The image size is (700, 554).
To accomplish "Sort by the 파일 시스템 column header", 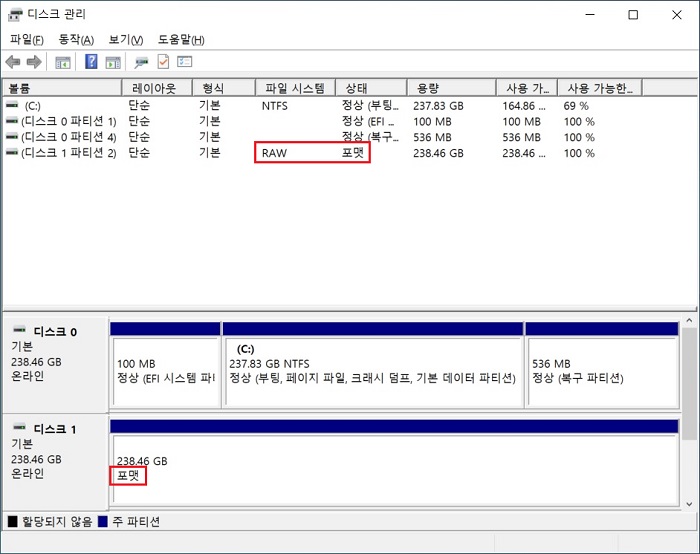I will pyautogui.click(x=296, y=88).
